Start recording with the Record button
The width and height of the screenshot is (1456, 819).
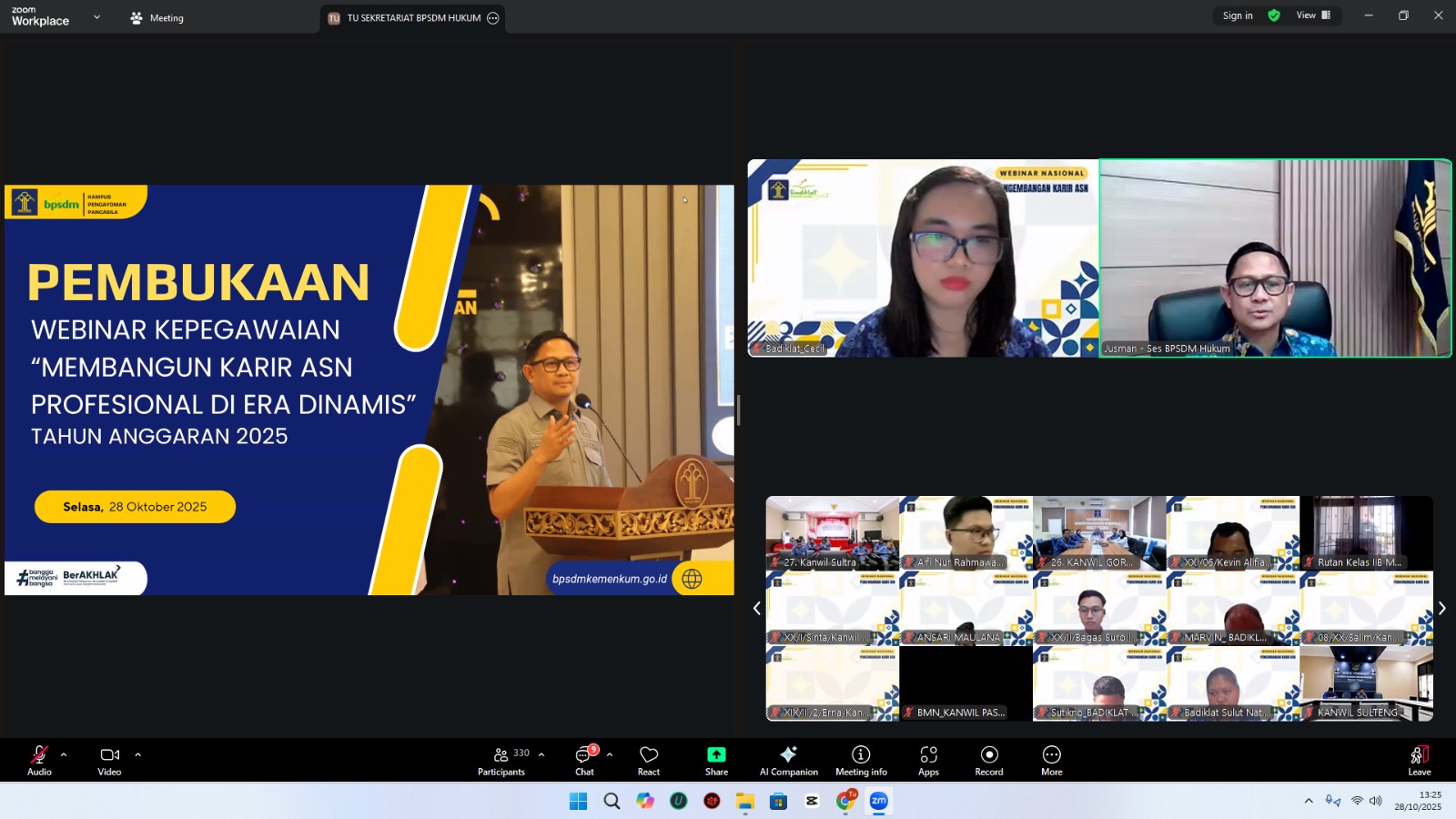[x=989, y=761]
